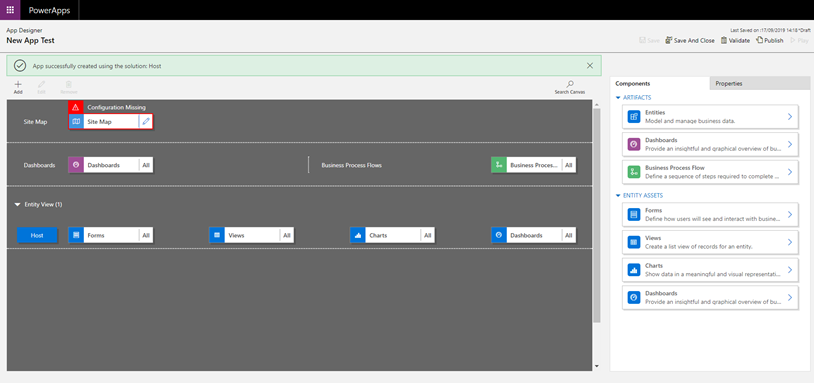The width and height of the screenshot is (814, 383).
Task: Publish the app with Publish button
Action: (770, 40)
